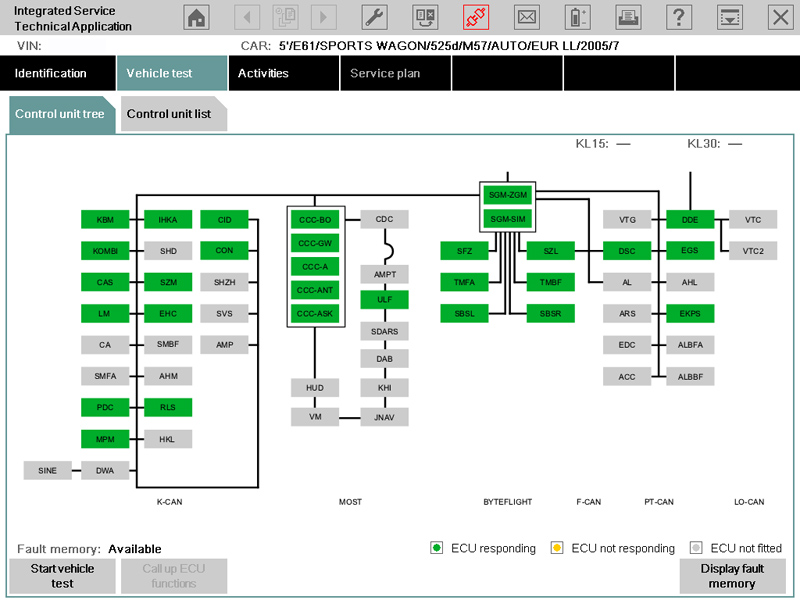Click the grey JNAV unit box

(384, 417)
